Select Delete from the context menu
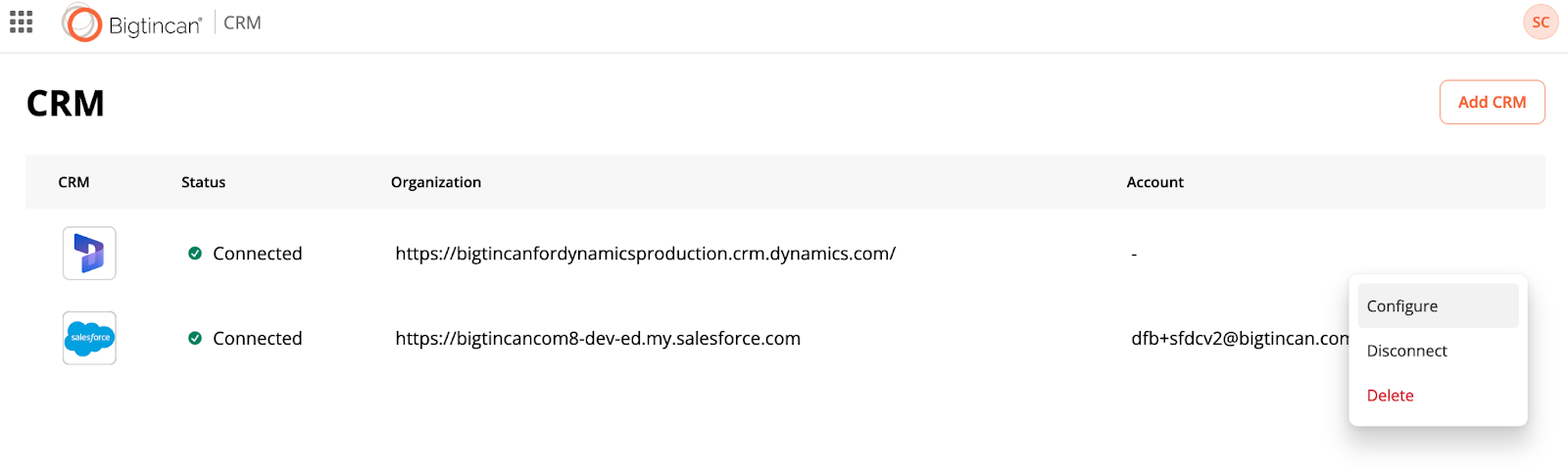 pyautogui.click(x=1390, y=396)
